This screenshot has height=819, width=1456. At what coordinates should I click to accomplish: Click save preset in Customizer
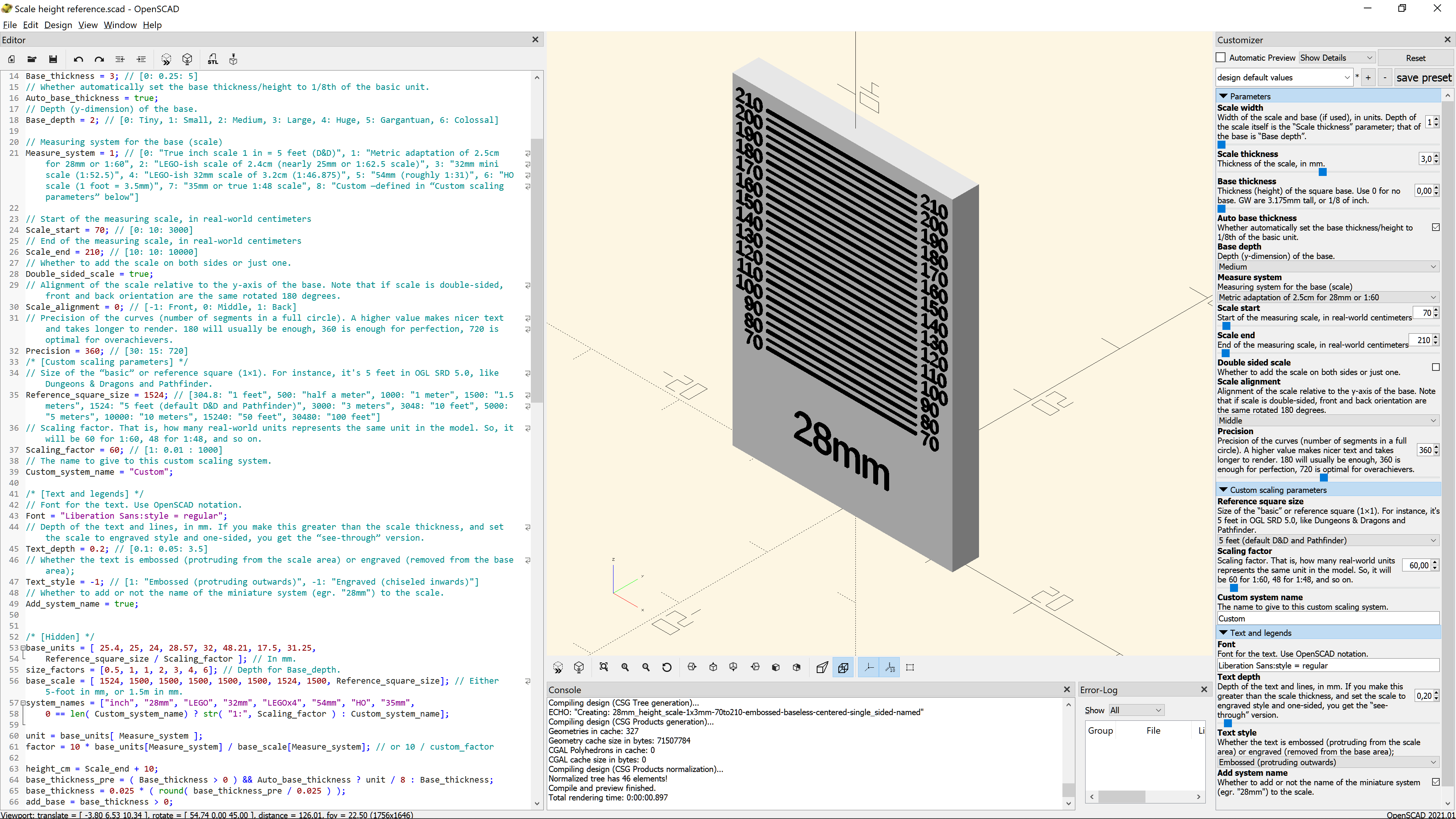tap(1424, 77)
